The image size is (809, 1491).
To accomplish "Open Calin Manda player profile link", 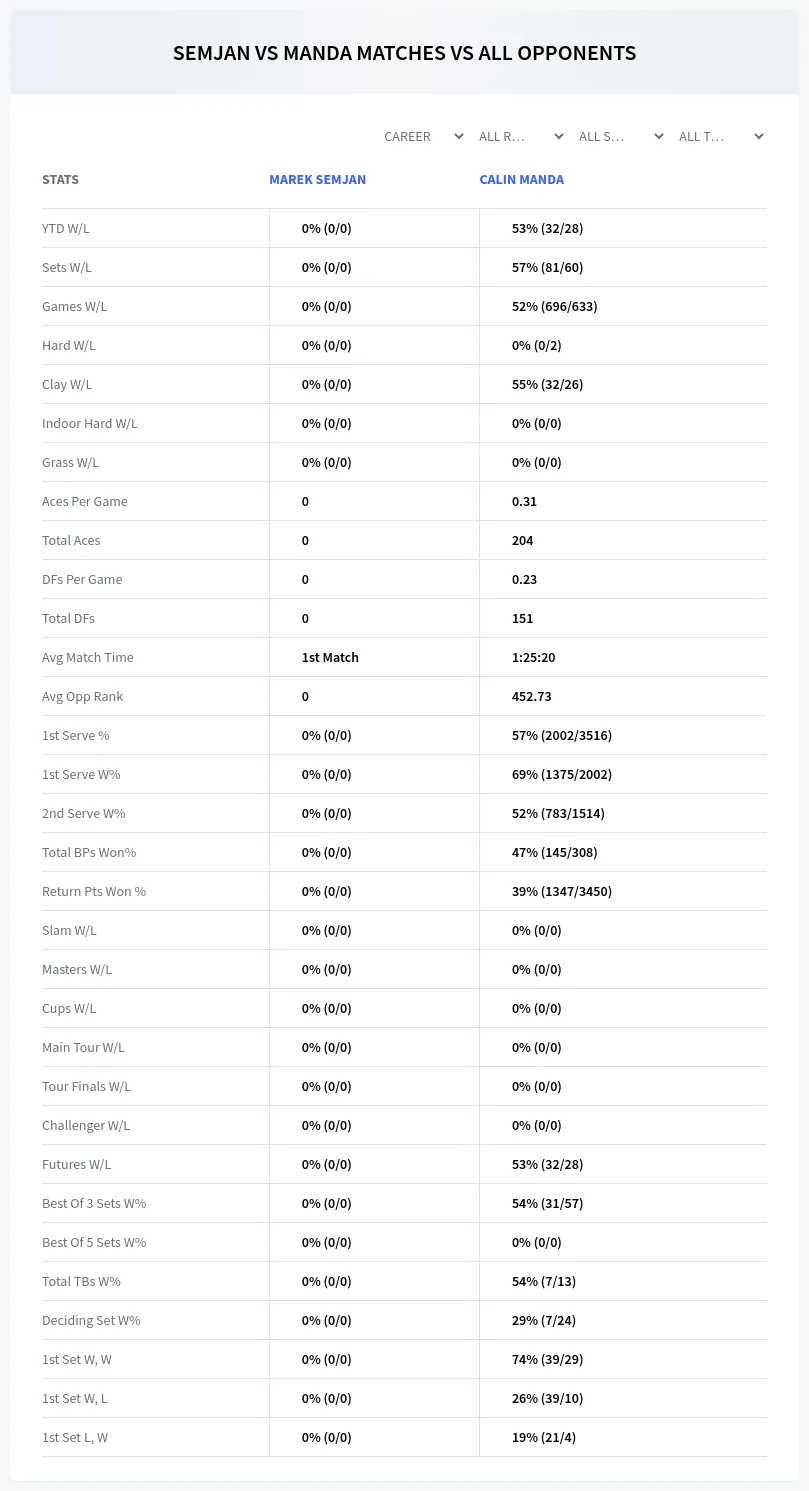I will coord(521,180).
